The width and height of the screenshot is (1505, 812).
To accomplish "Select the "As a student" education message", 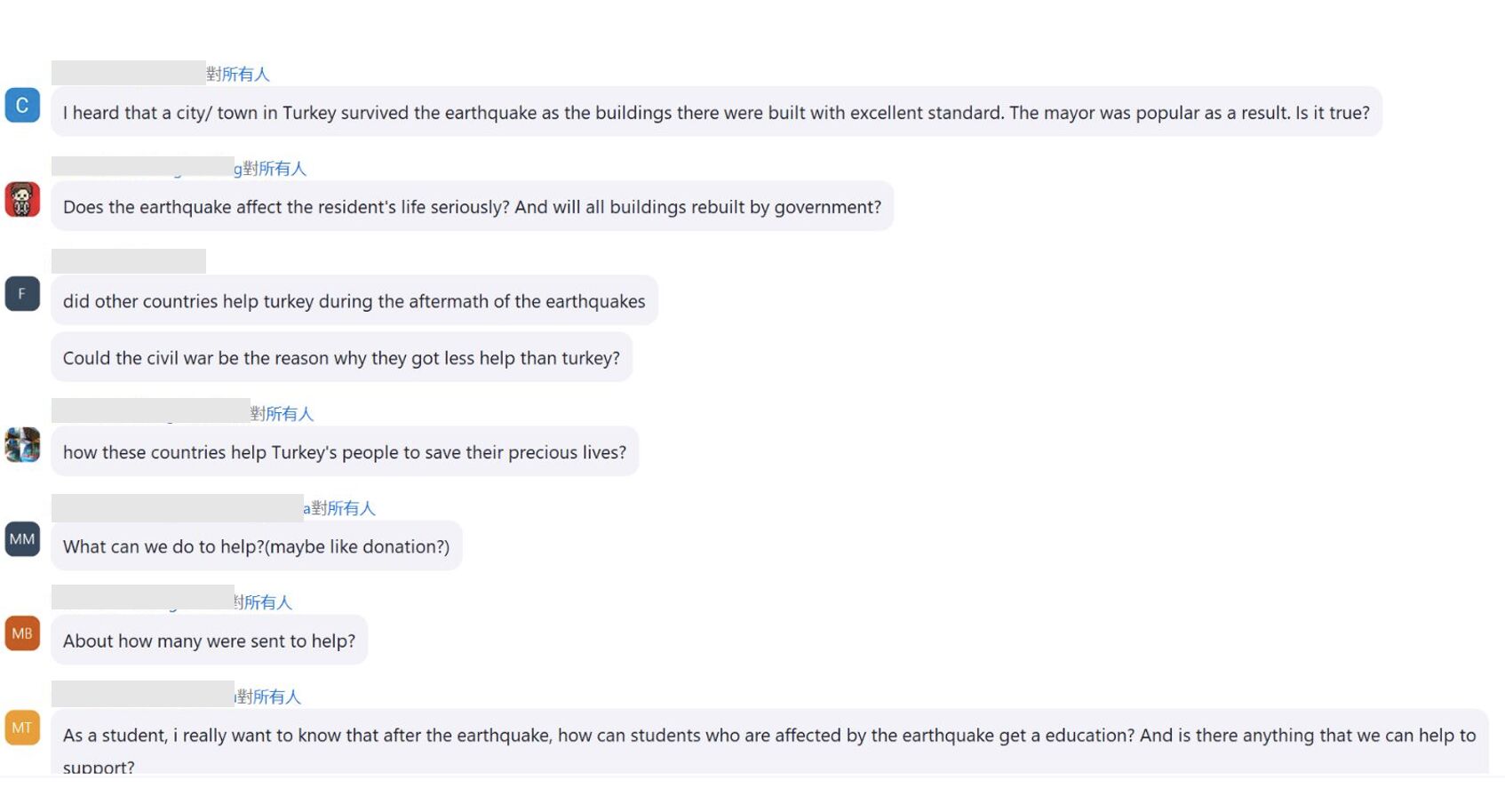I will pos(768,741).
